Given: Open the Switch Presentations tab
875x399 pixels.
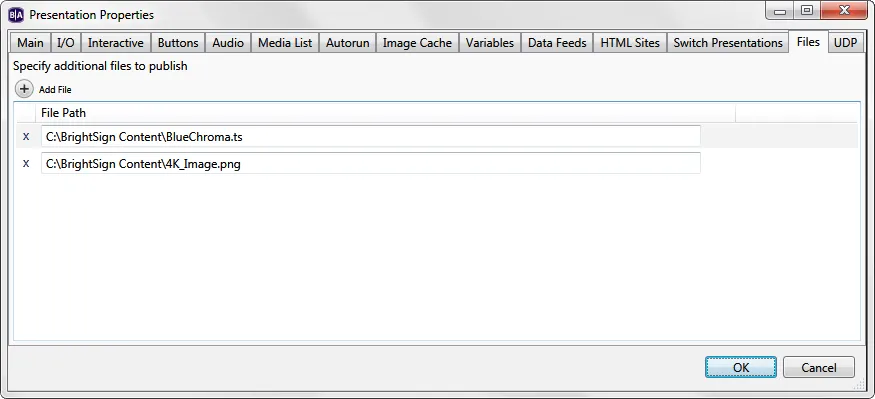Looking at the screenshot, I should pyautogui.click(x=728, y=43).
